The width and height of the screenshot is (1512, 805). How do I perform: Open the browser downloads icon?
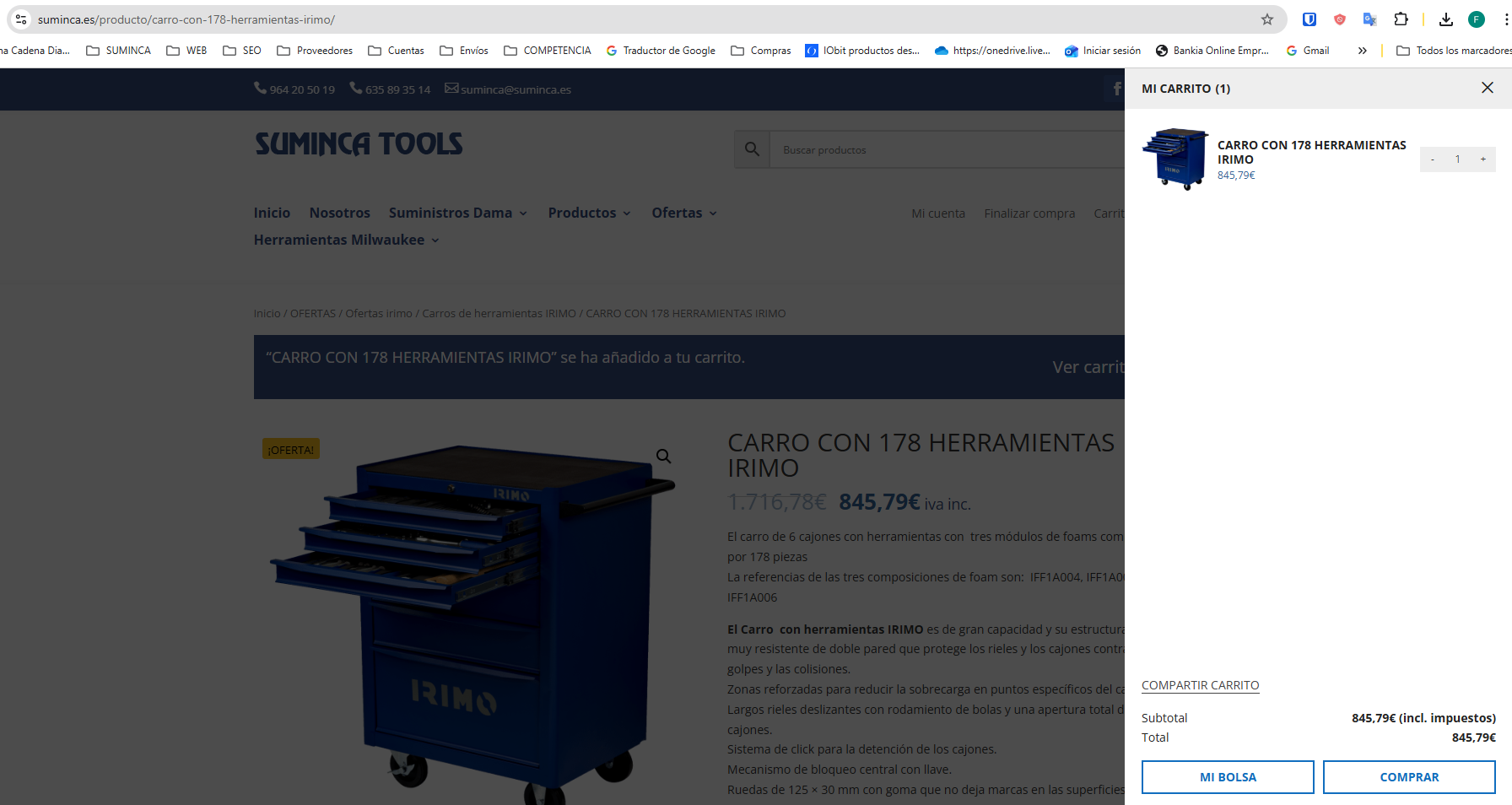1445,19
